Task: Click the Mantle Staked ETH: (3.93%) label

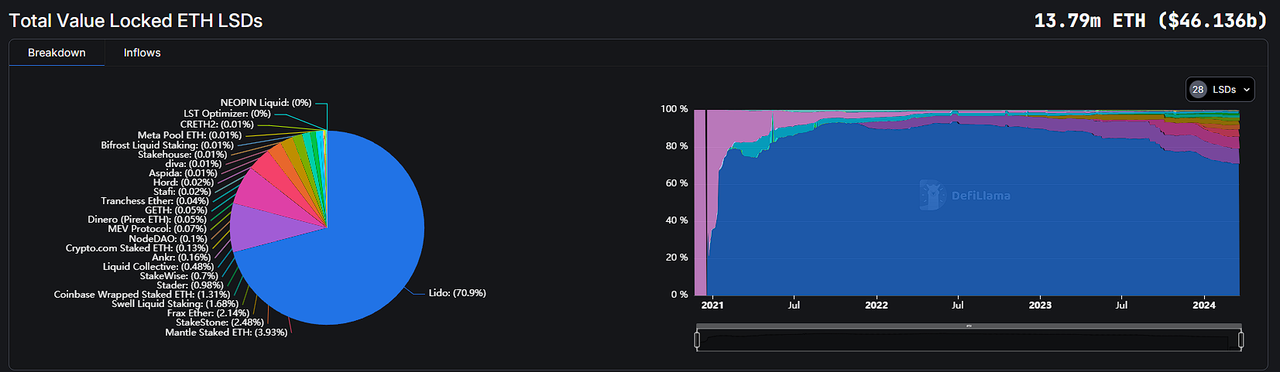Action: [x=232, y=332]
